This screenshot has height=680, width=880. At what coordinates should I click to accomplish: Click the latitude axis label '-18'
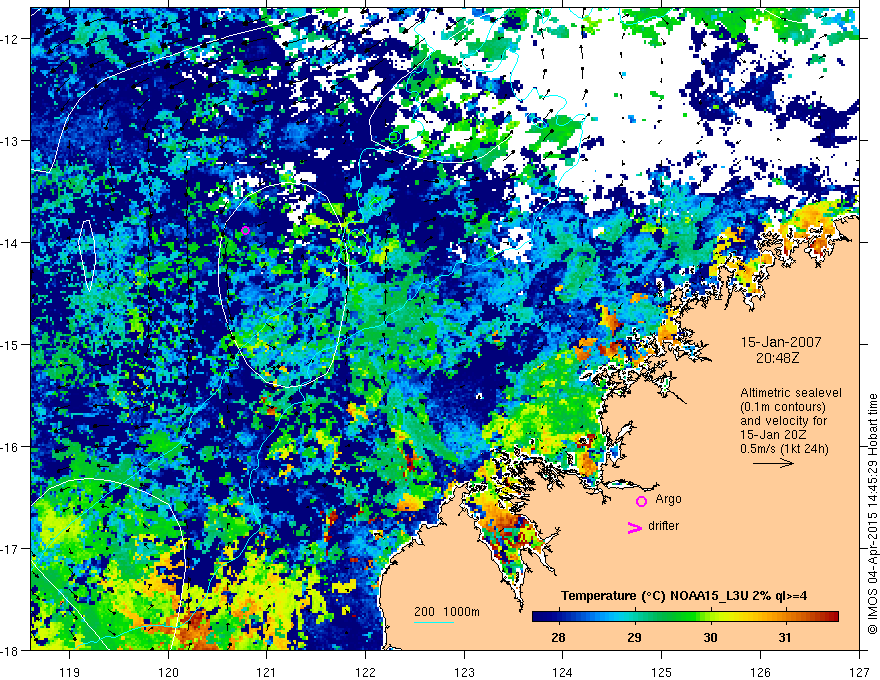(10, 651)
